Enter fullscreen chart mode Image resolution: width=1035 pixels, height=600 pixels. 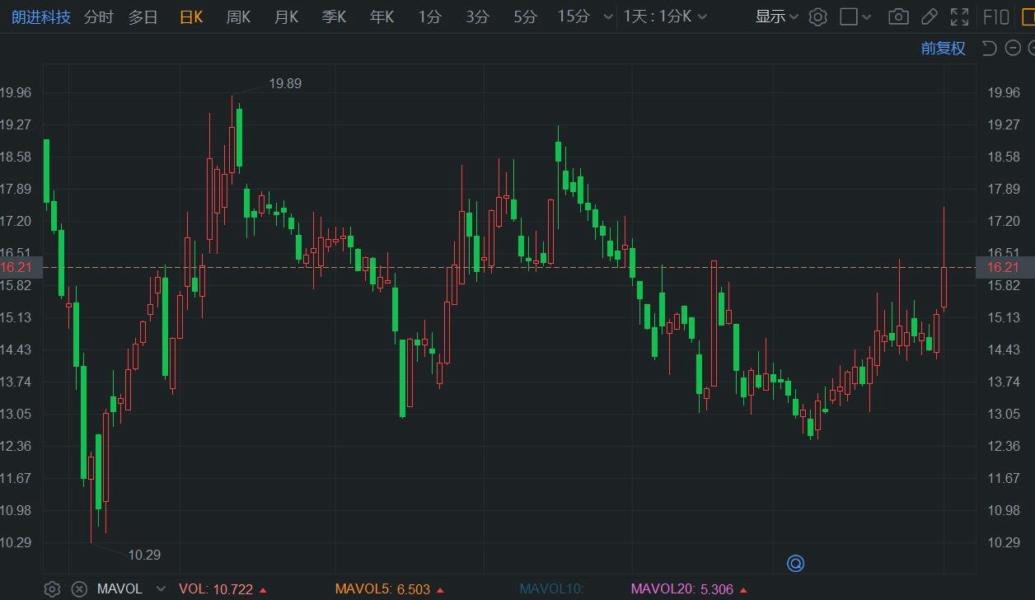[x=959, y=17]
